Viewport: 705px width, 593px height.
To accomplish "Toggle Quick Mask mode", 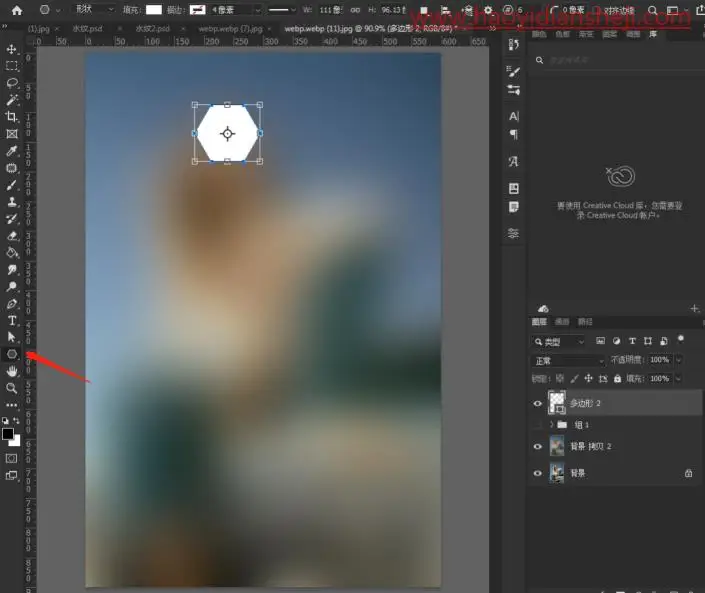I will point(12,458).
